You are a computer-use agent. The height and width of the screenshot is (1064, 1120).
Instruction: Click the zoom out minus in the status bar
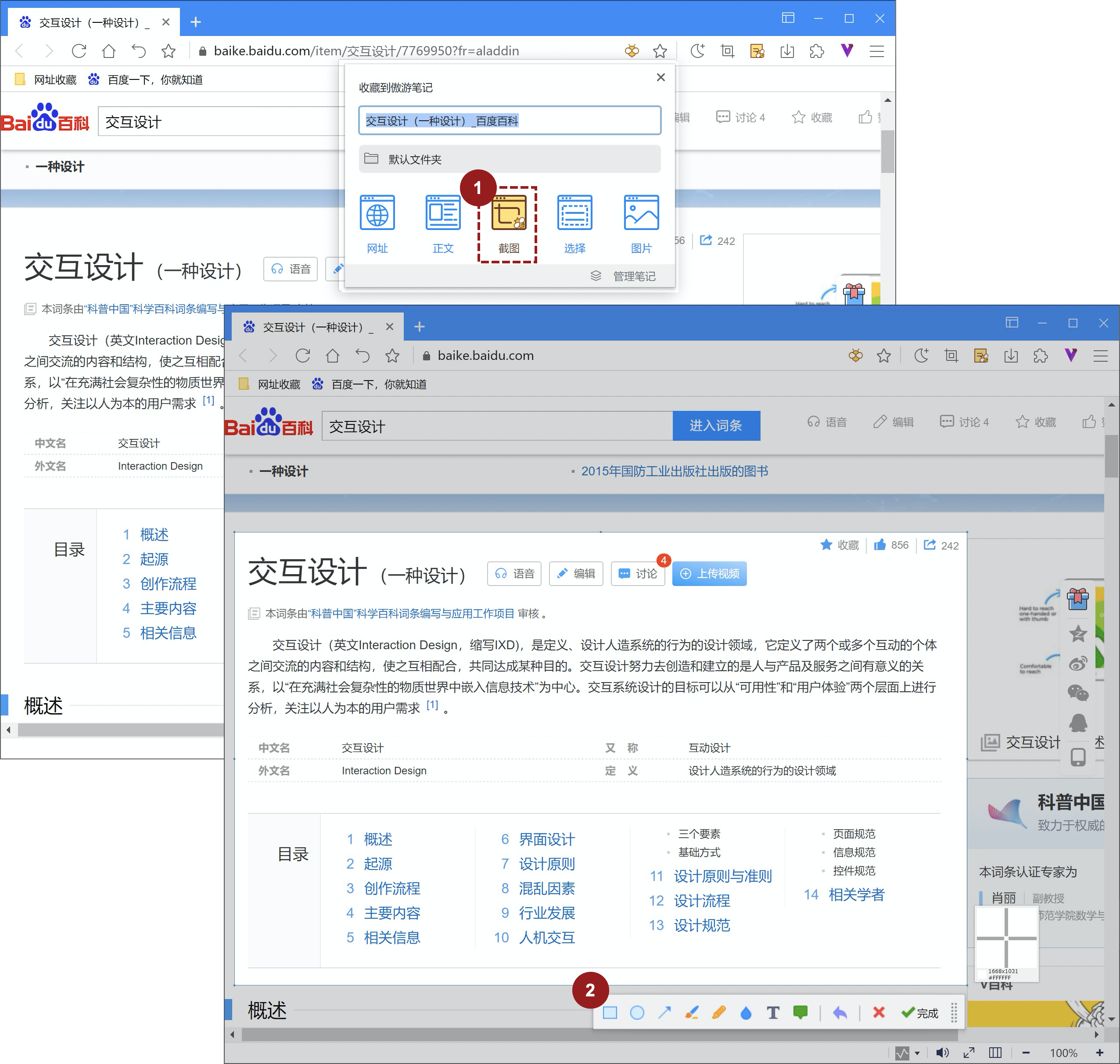1026,1053
